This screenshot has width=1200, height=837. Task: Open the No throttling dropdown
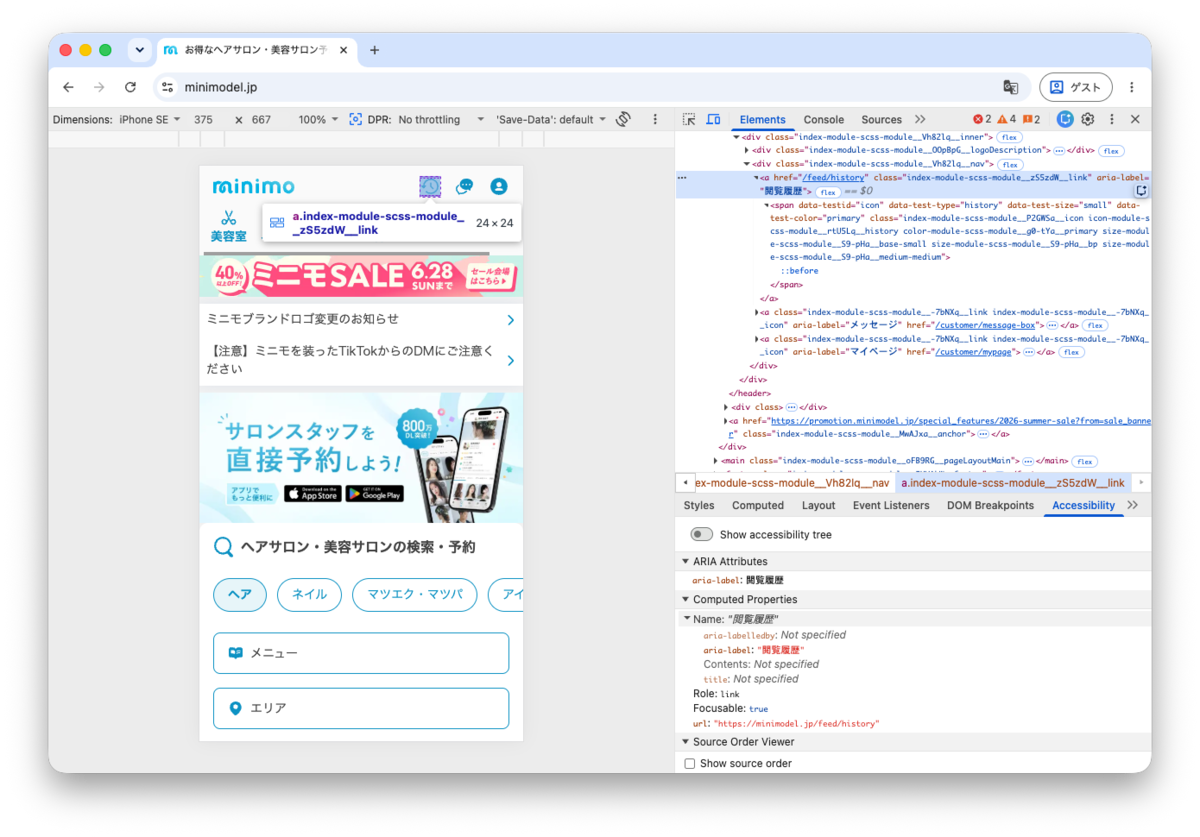tap(441, 119)
